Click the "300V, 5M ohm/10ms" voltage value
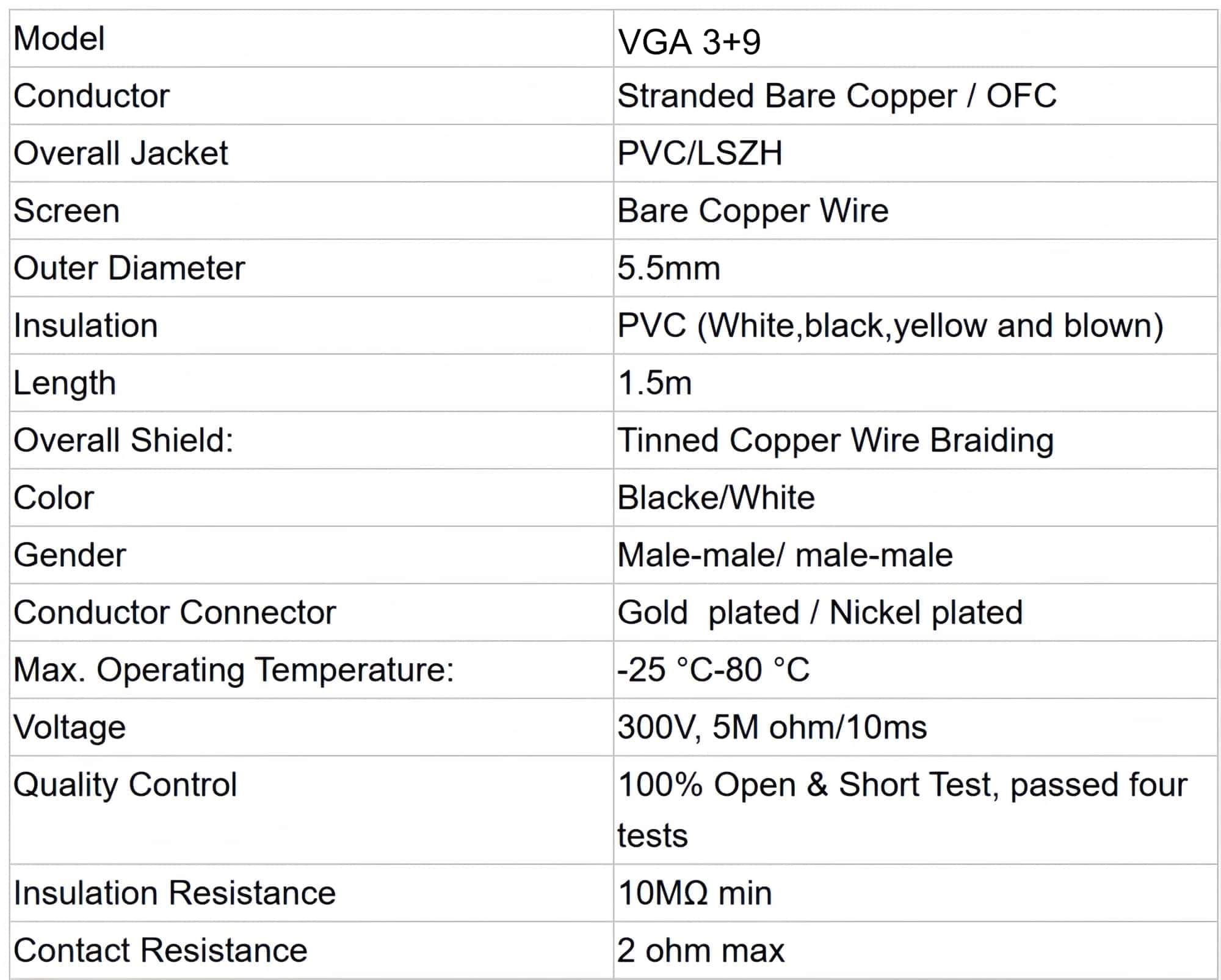The width and height of the screenshot is (1221, 980). click(772, 727)
